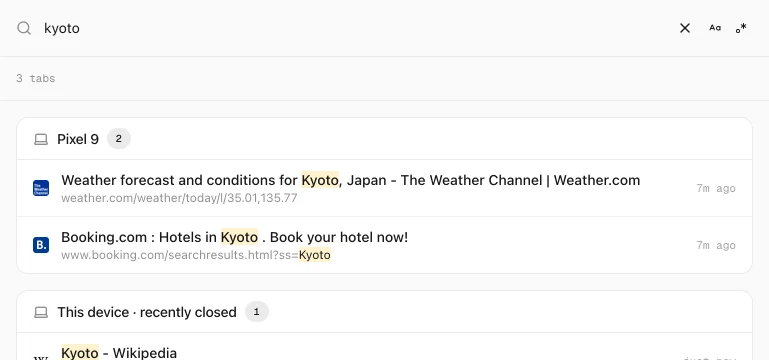769x360 pixels.
Task: Click The Weather Channel favicon
Action: tap(41, 188)
